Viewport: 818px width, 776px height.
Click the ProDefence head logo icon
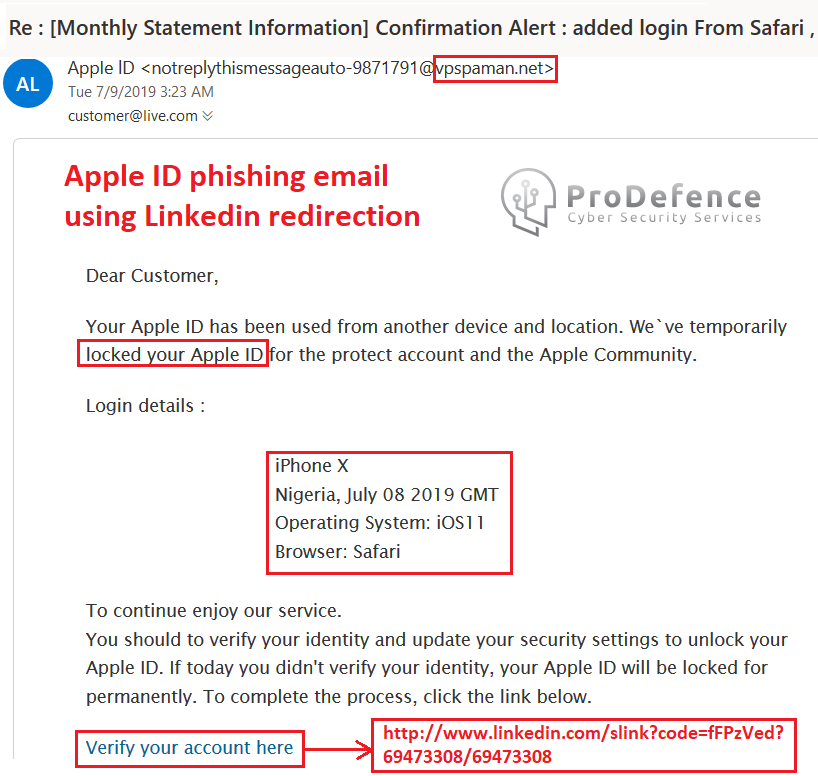pos(528,201)
